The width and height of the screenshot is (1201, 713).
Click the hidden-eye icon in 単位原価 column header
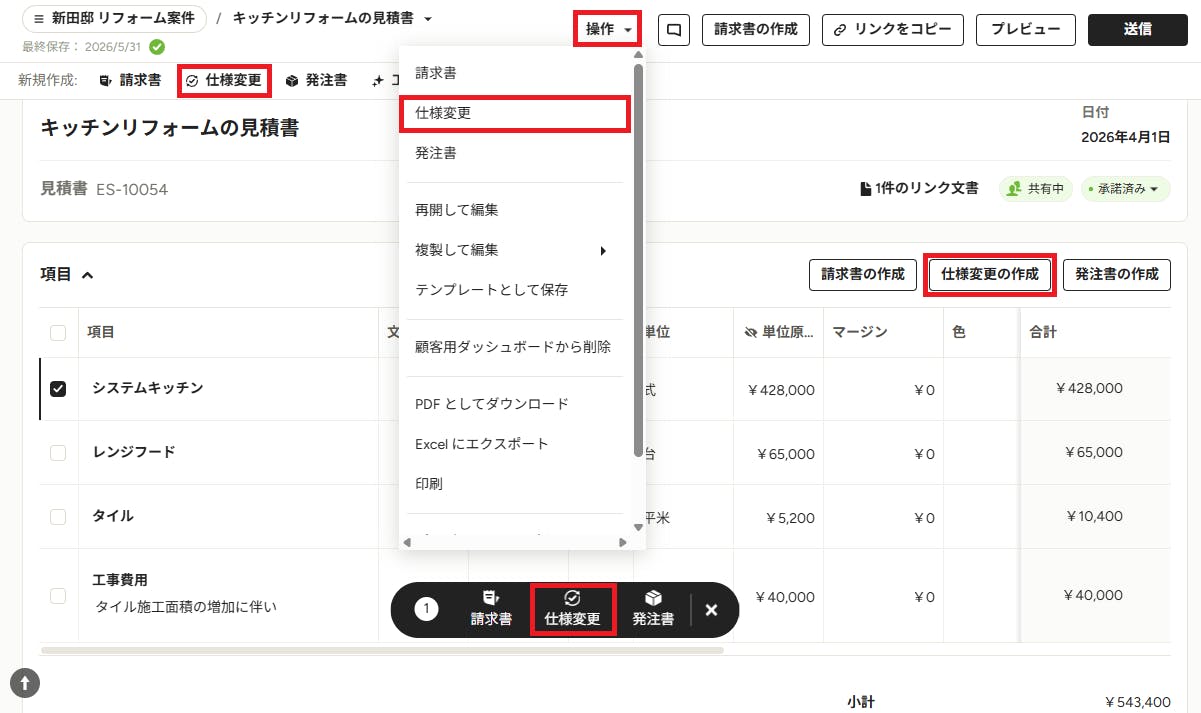pos(751,332)
